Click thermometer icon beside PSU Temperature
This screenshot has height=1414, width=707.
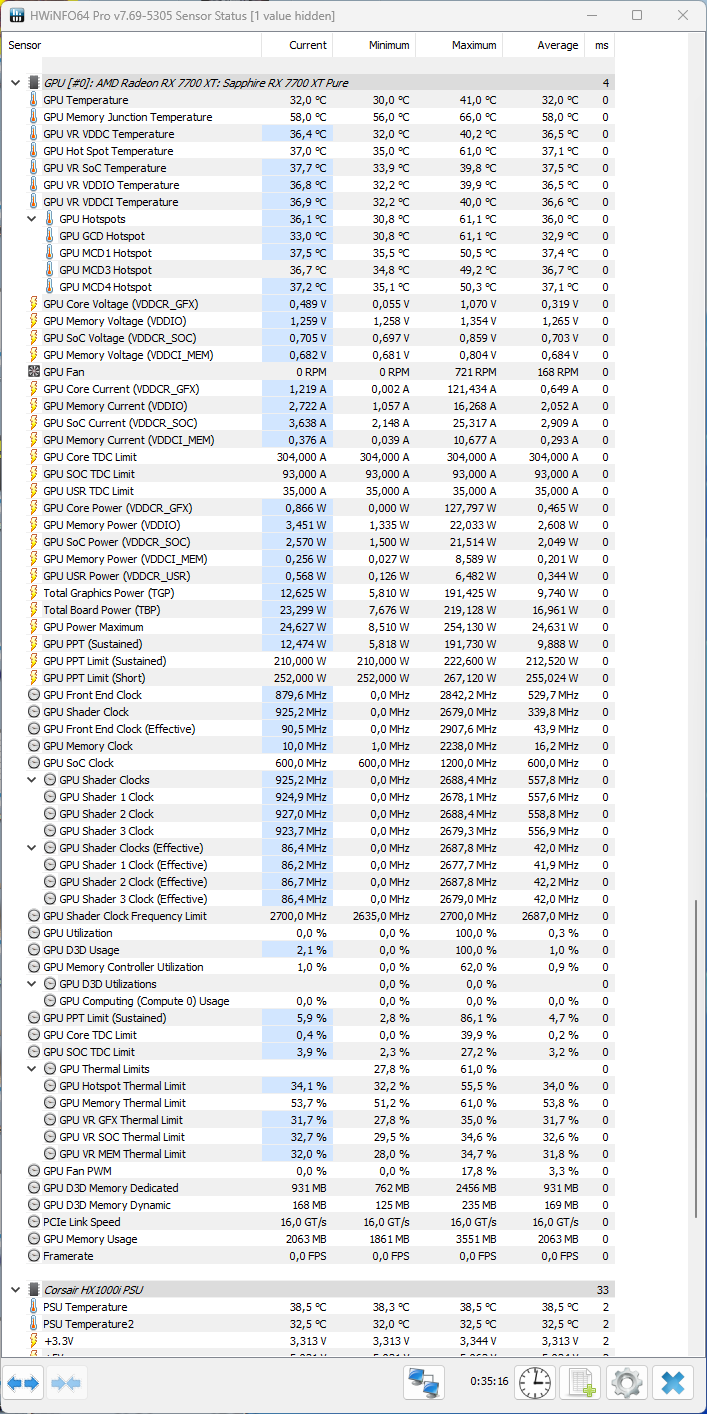coord(33,1307)
